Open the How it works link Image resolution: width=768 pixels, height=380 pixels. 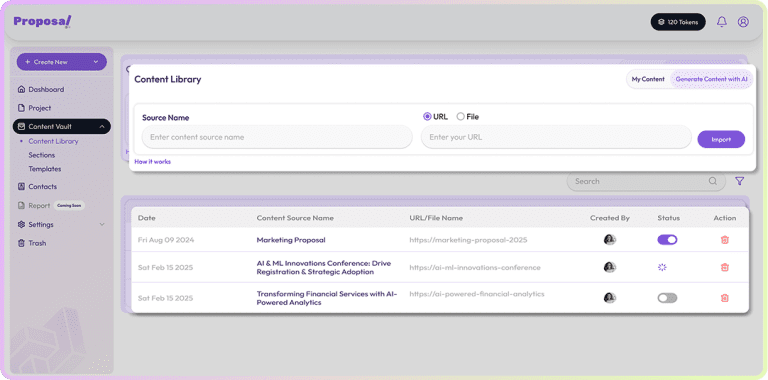(x=153, y=162)
